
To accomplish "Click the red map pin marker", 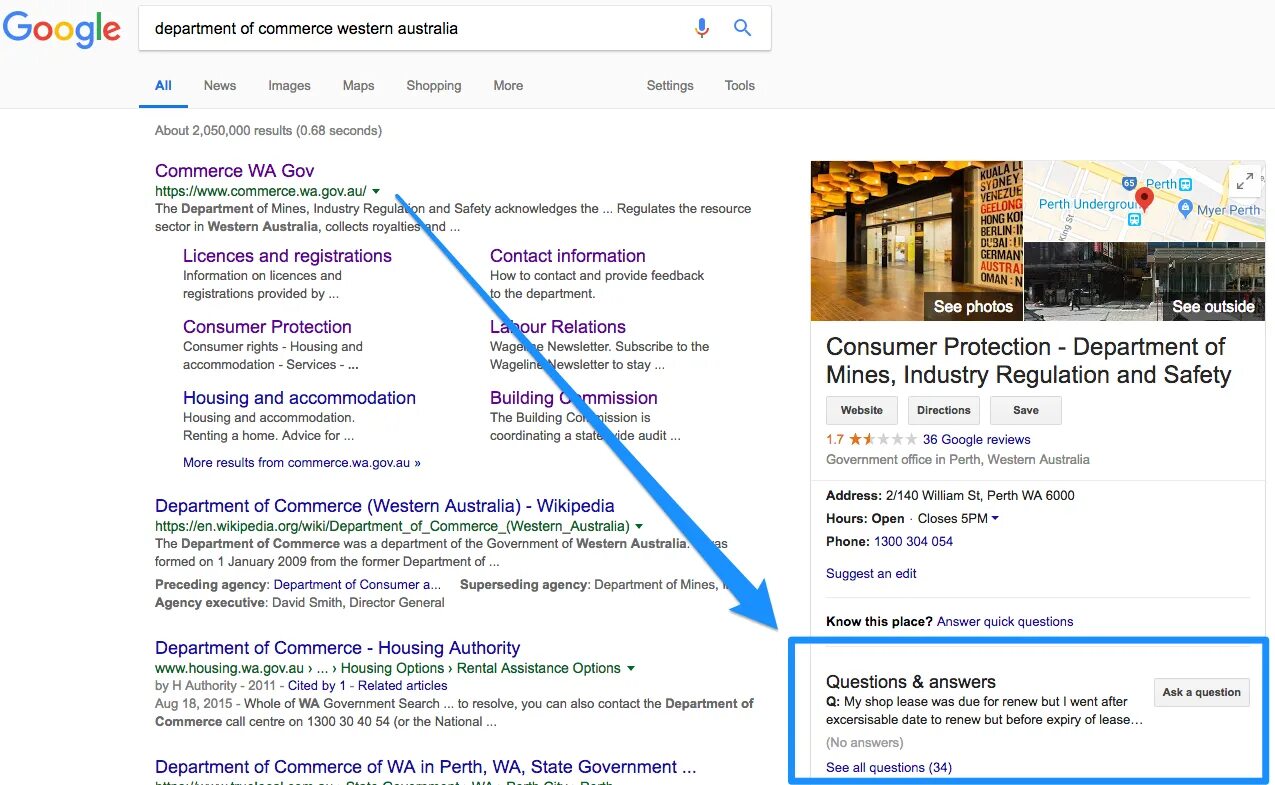I will pos(1144,199).
